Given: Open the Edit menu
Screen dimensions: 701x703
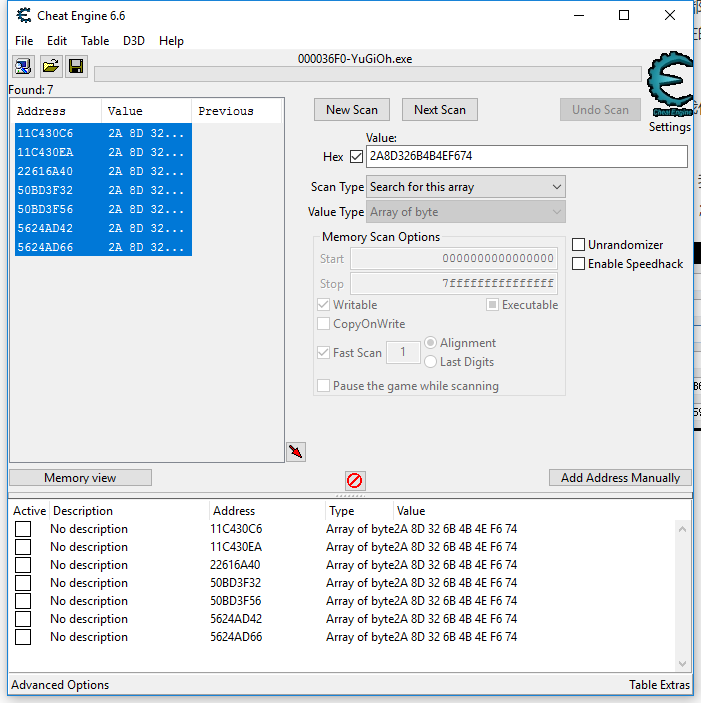Looking at the screenshot, I should 57,41.
